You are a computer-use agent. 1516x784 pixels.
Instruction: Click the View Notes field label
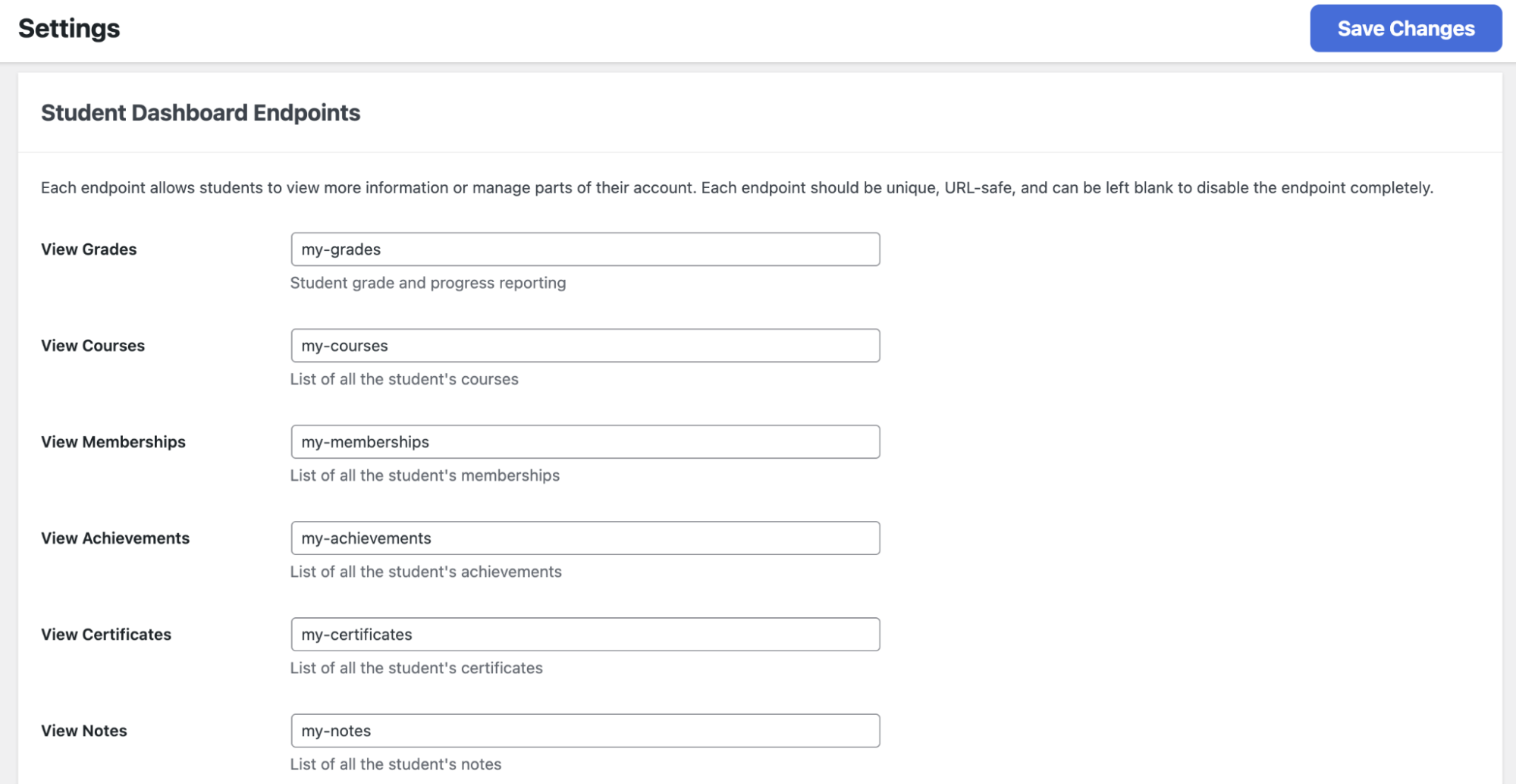point(83,730)
